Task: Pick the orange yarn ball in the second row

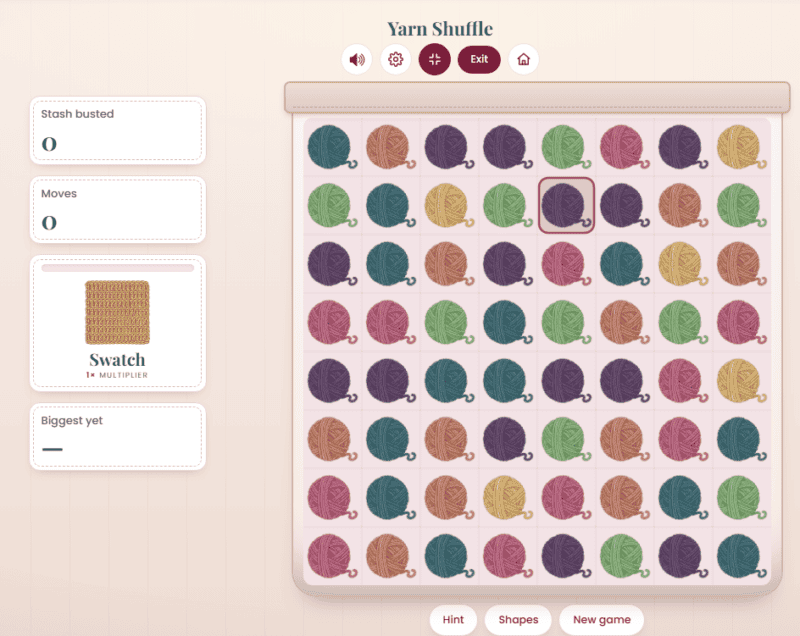Action: 683,206
